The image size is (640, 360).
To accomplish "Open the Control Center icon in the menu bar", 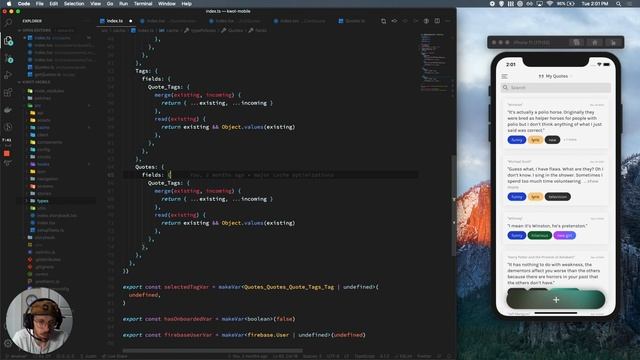I will [x=630, y=4].
